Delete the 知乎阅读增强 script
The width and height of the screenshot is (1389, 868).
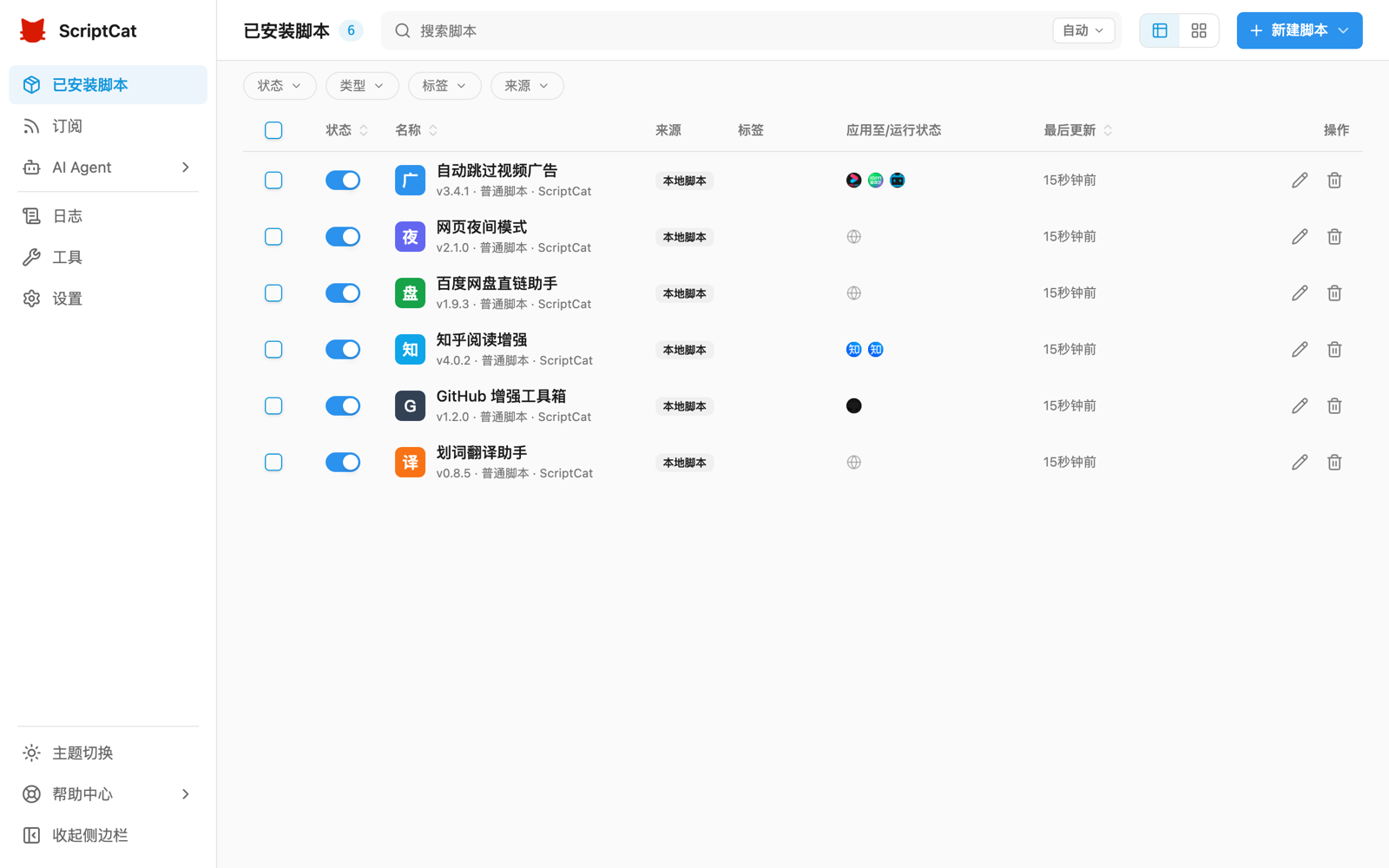1334,350
